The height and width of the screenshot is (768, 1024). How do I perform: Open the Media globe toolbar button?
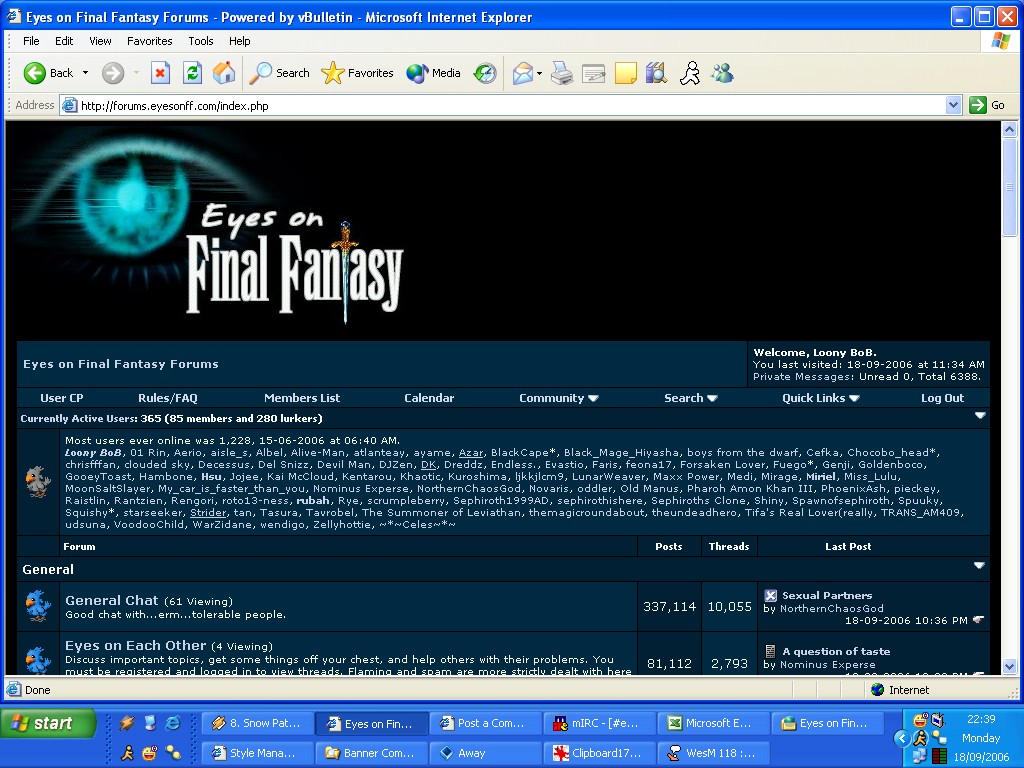434,73
